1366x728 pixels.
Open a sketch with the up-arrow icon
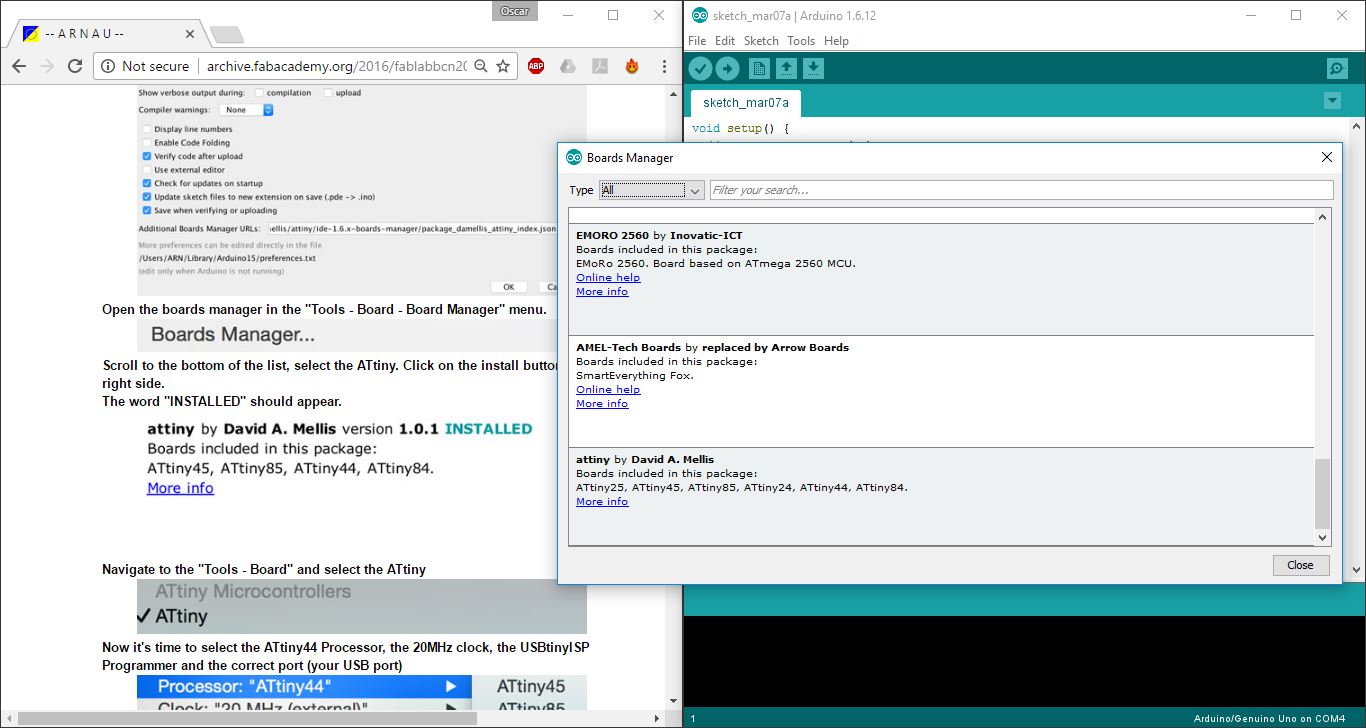(786, 68)
